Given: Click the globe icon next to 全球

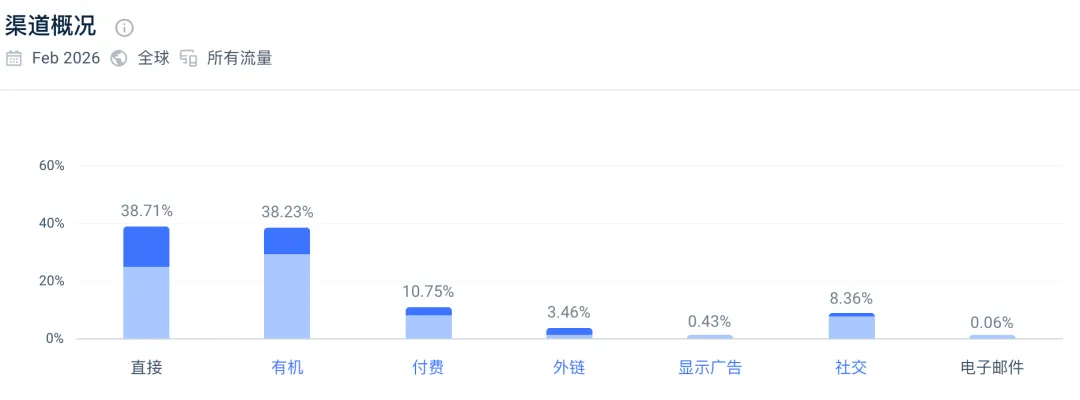Looking at the screenshot, I should tap(119, 58).
